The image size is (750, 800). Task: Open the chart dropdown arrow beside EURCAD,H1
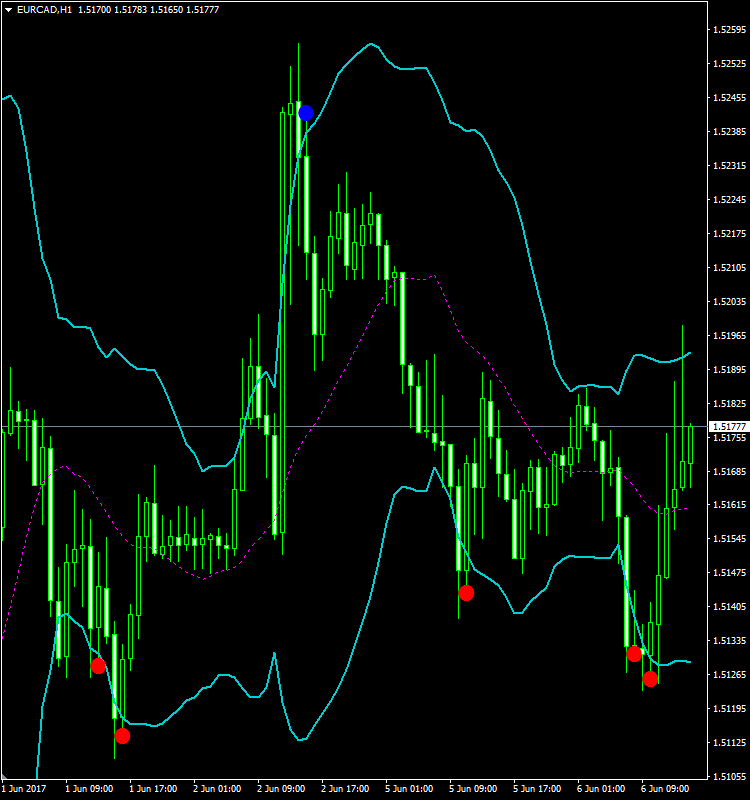point(8,10)
